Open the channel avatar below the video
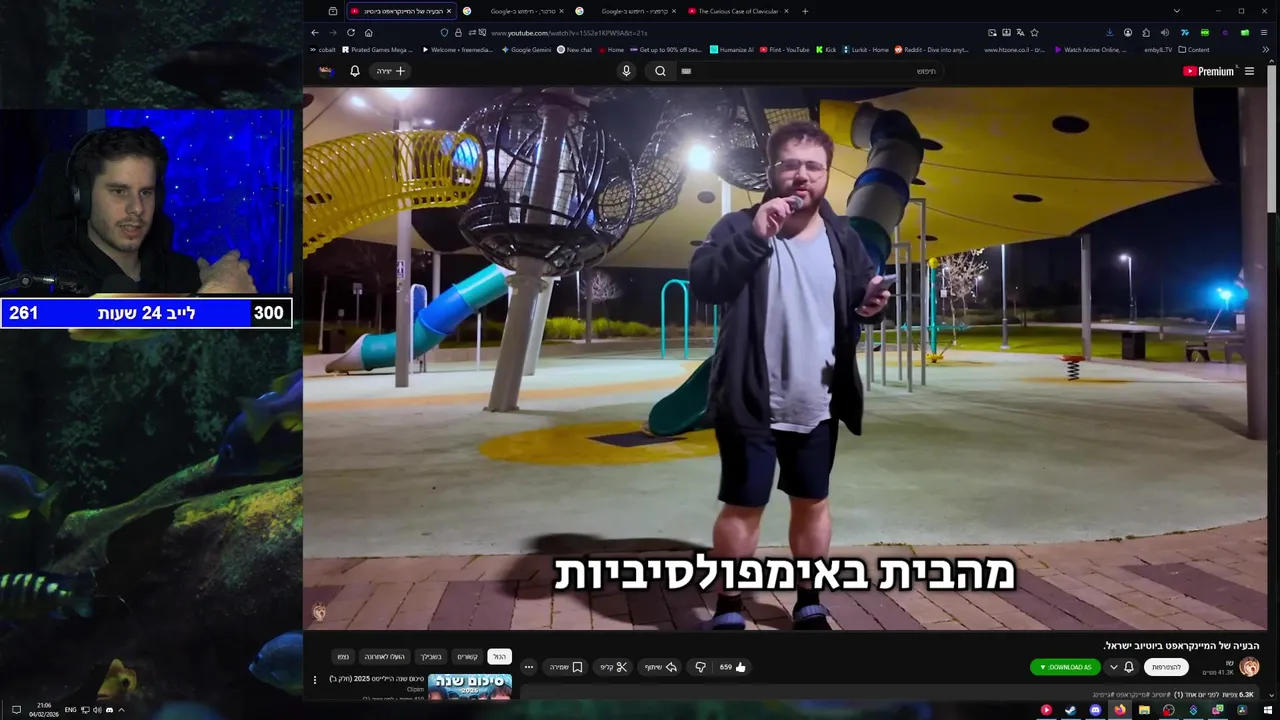Image resolution: width=1280 pixels, height=720 pixels. [1249, 667]
